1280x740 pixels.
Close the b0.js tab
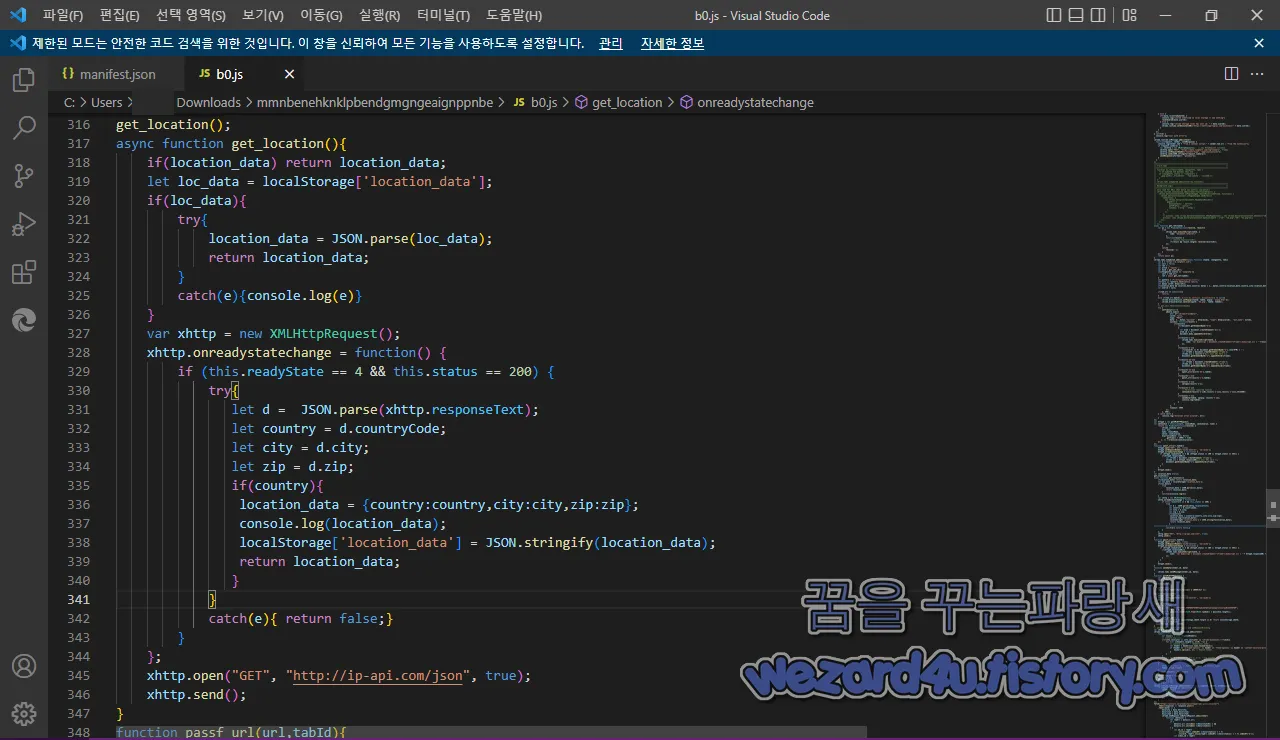[290, 74]
